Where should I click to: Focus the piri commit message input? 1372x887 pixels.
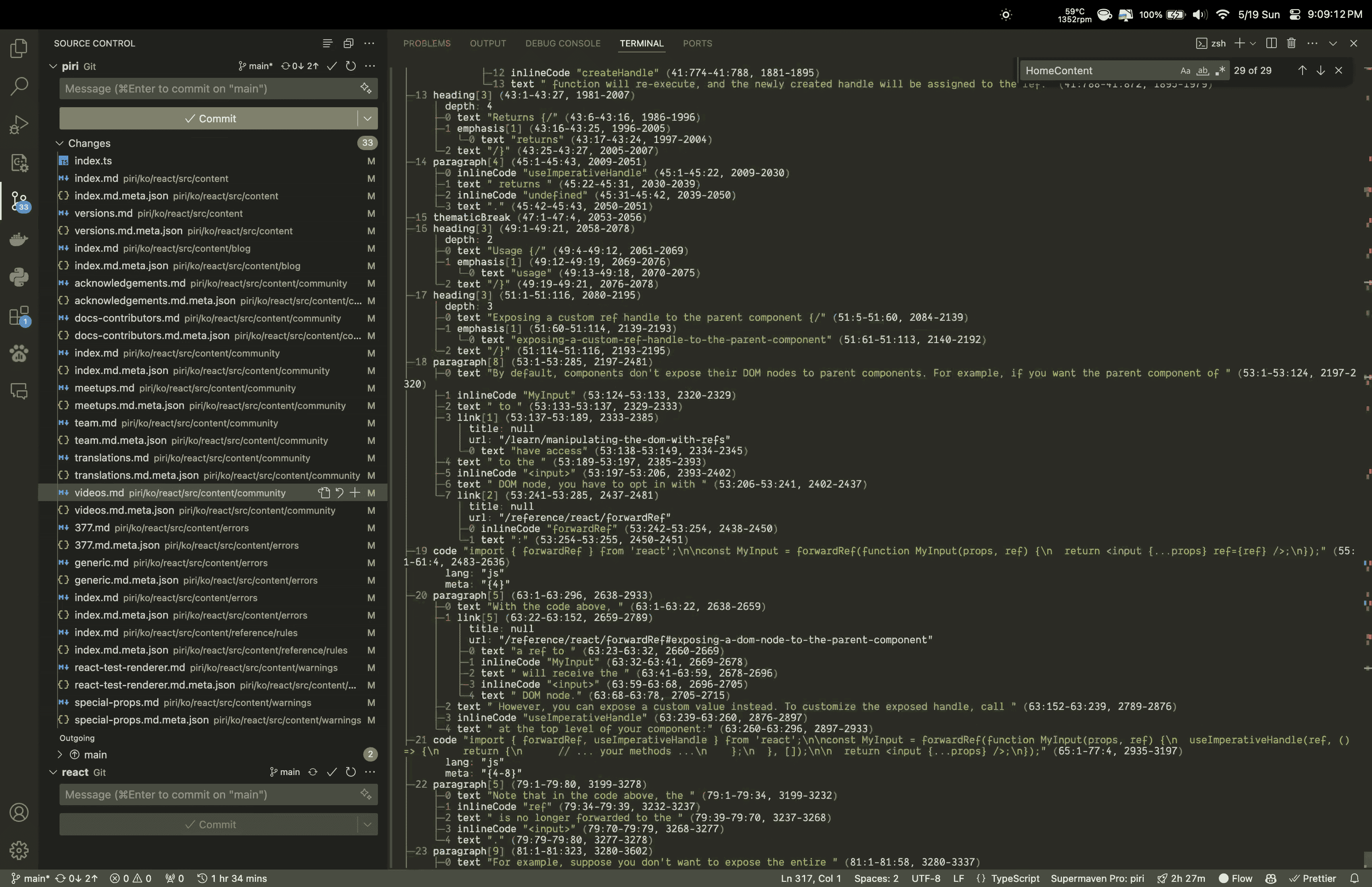coord(207,89)
